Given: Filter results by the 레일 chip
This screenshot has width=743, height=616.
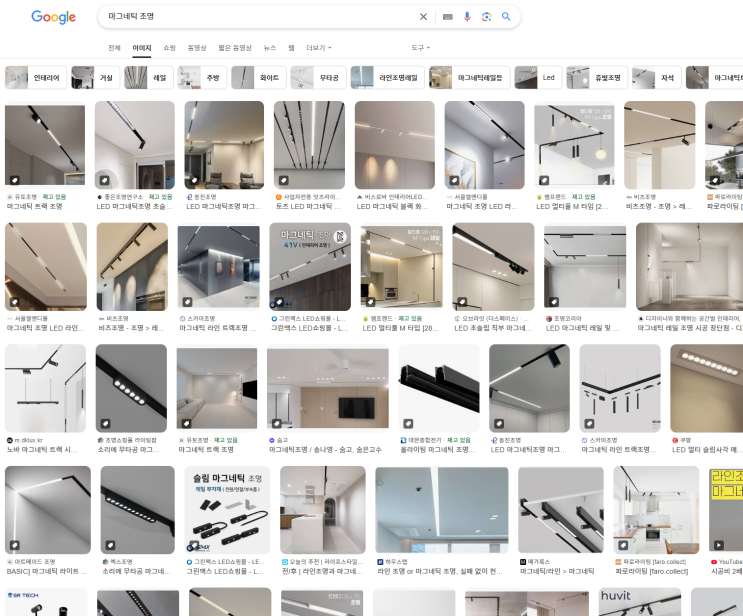Looking at the screenshot, I should [149, 78].
